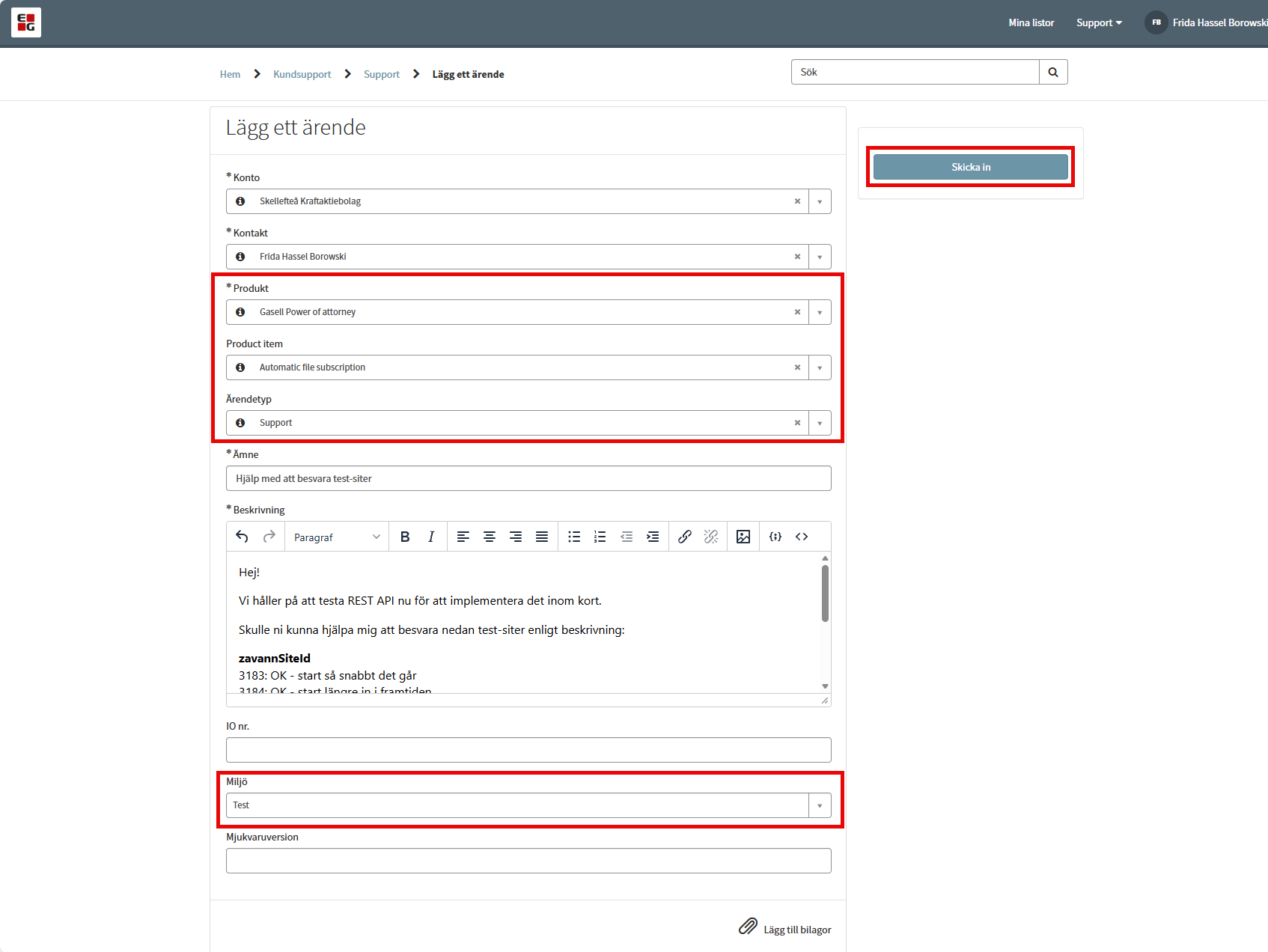Center align the description text

[x=490, y=537]
